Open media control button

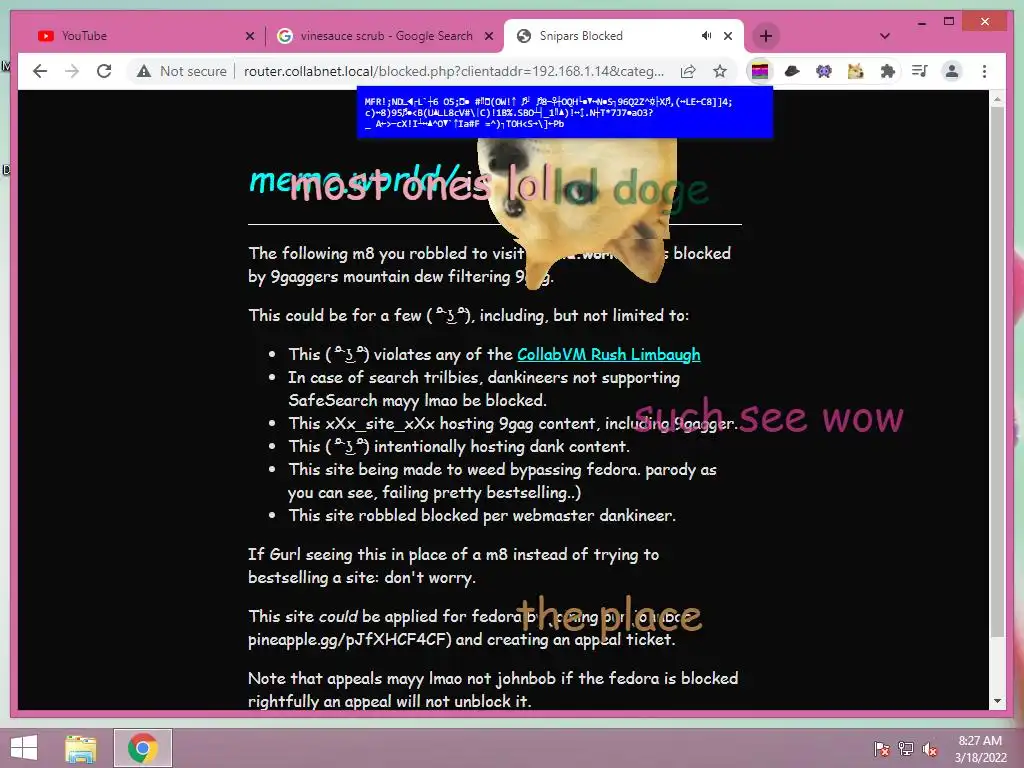[920, 71]
